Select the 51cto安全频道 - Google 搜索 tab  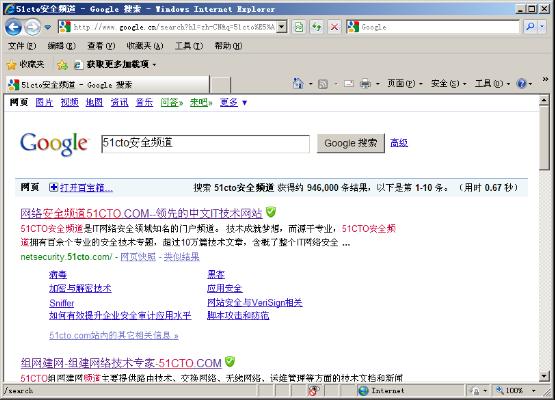pyautogui.click(x=108, y=85)
